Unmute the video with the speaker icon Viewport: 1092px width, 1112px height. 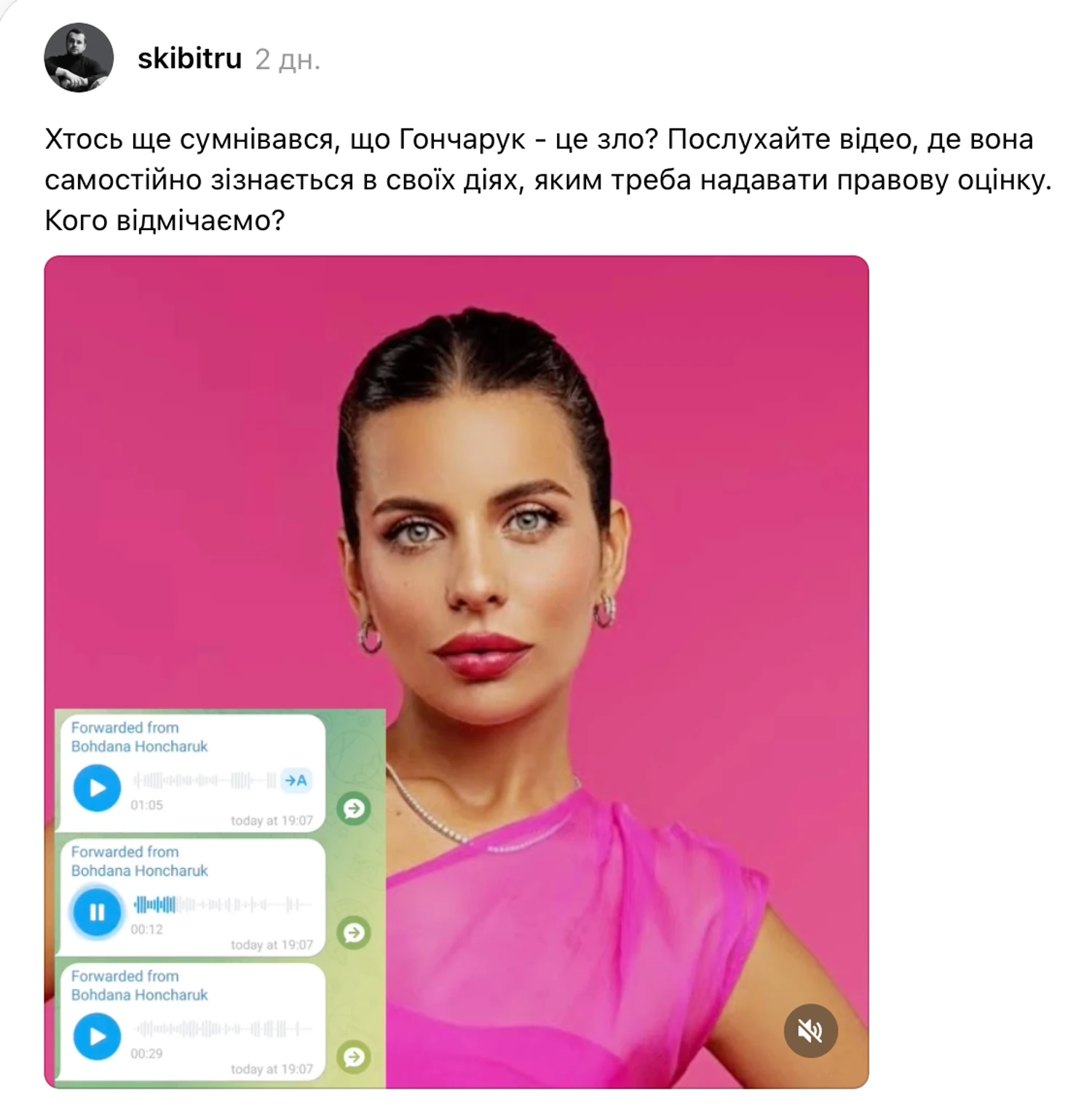[810, 1030]
